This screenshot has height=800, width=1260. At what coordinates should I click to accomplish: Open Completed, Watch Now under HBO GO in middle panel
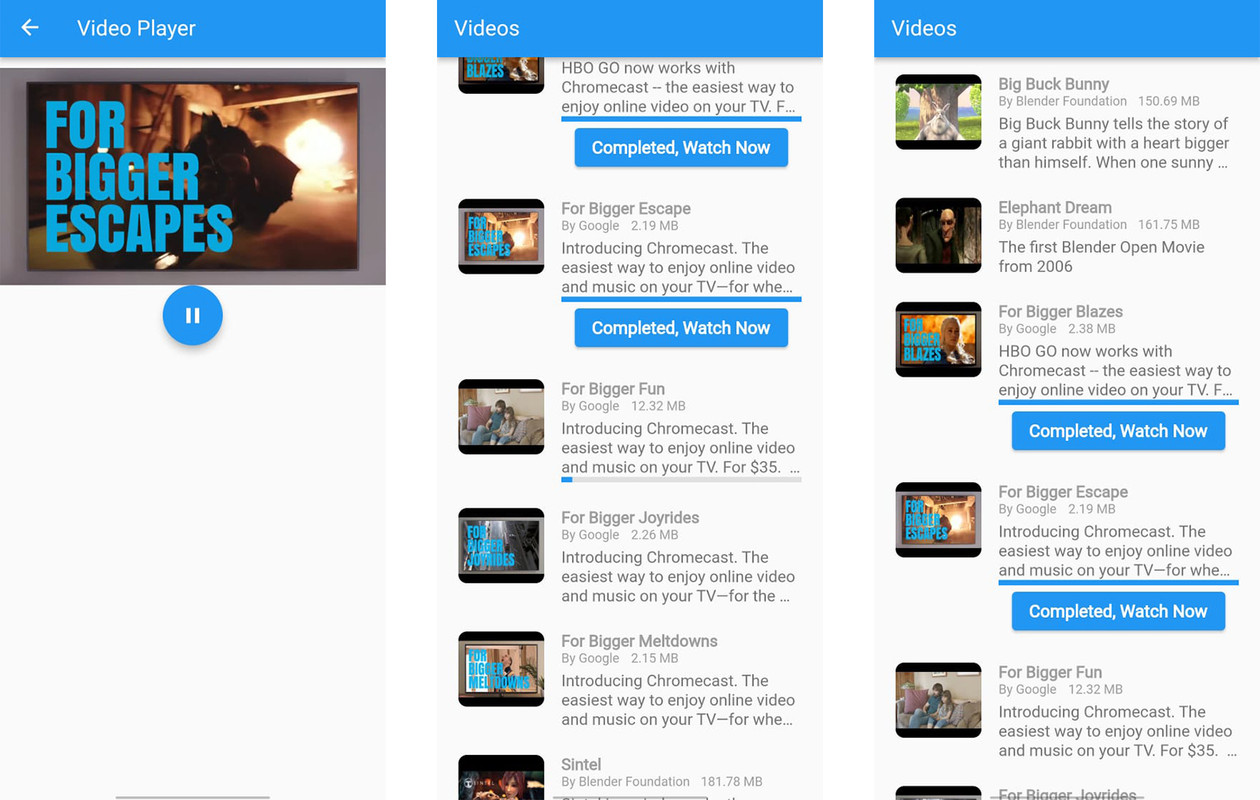click(681, 148)
